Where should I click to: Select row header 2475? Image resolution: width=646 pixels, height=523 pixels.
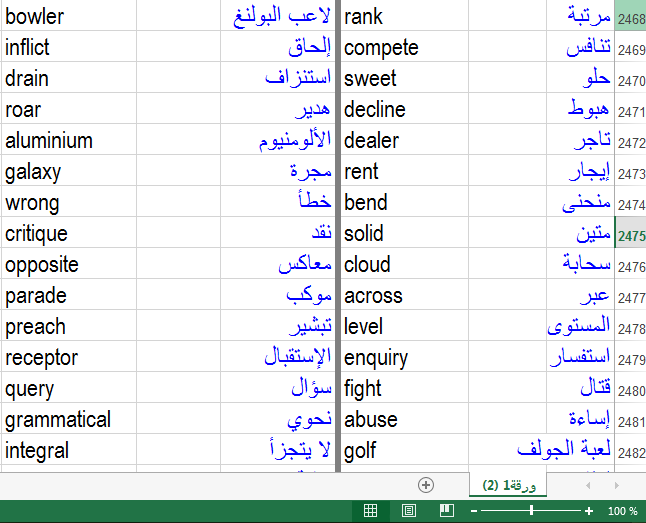click(x=630, y=232)
